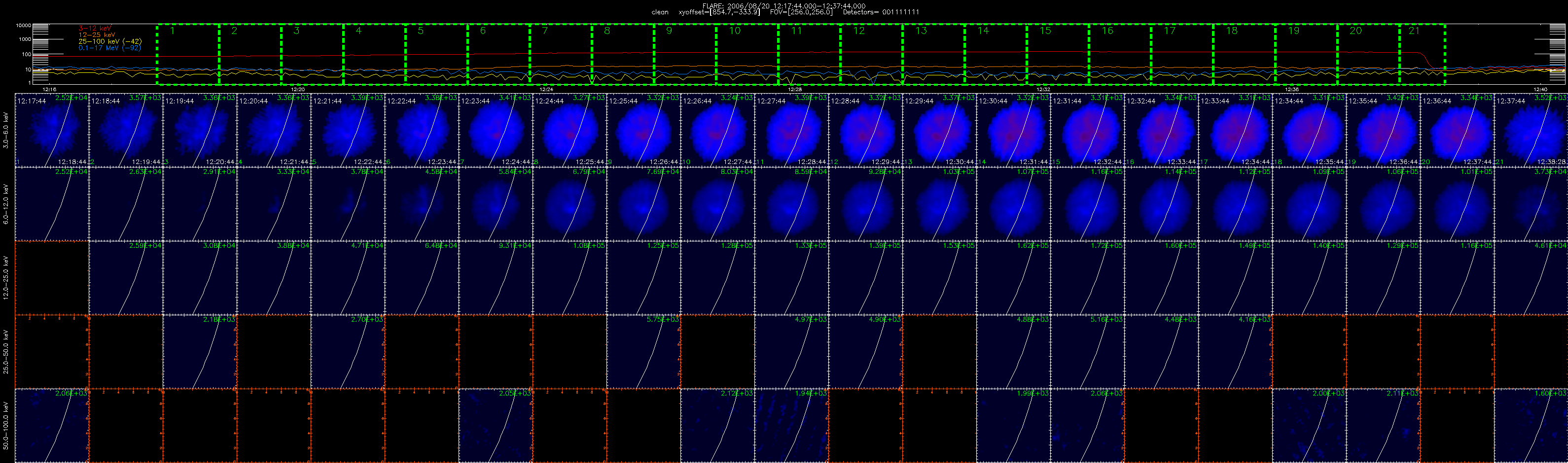Open the 3-6 keV image at 12:24:44
Viewport: 1568px width, 463px height.
(570, 130)
